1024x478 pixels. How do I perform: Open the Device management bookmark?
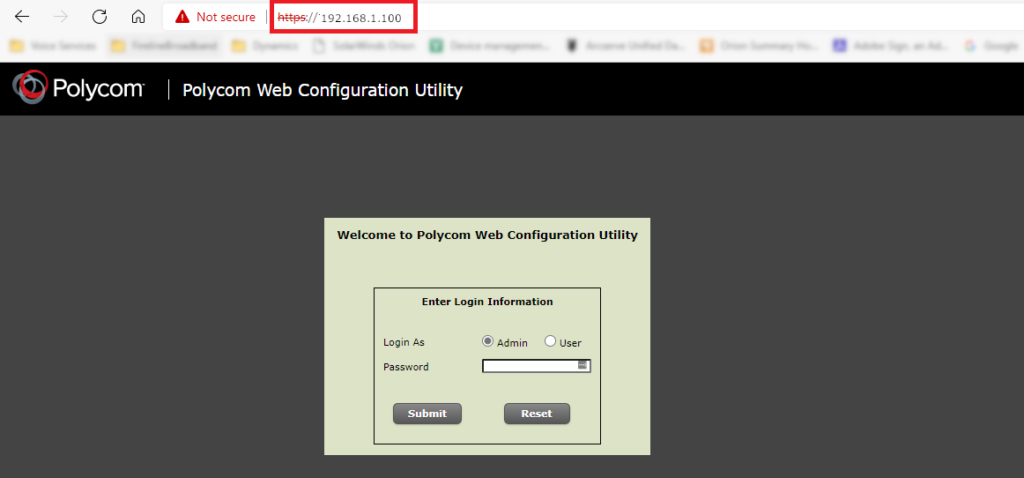tap(490, 46)
